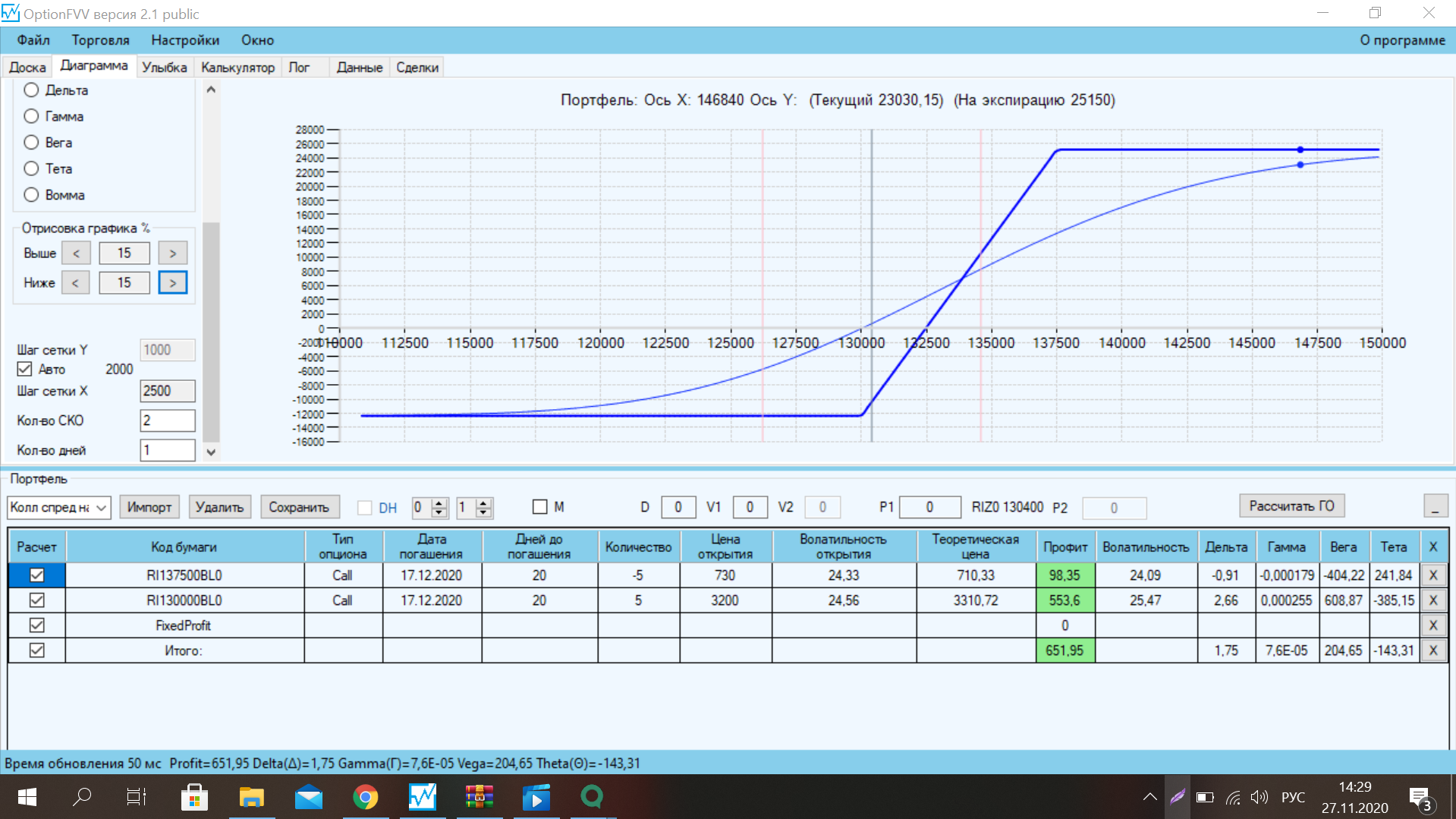Select the Вега radio button
This screenshot has height=819, width=1456.
(x=31, y=143)
